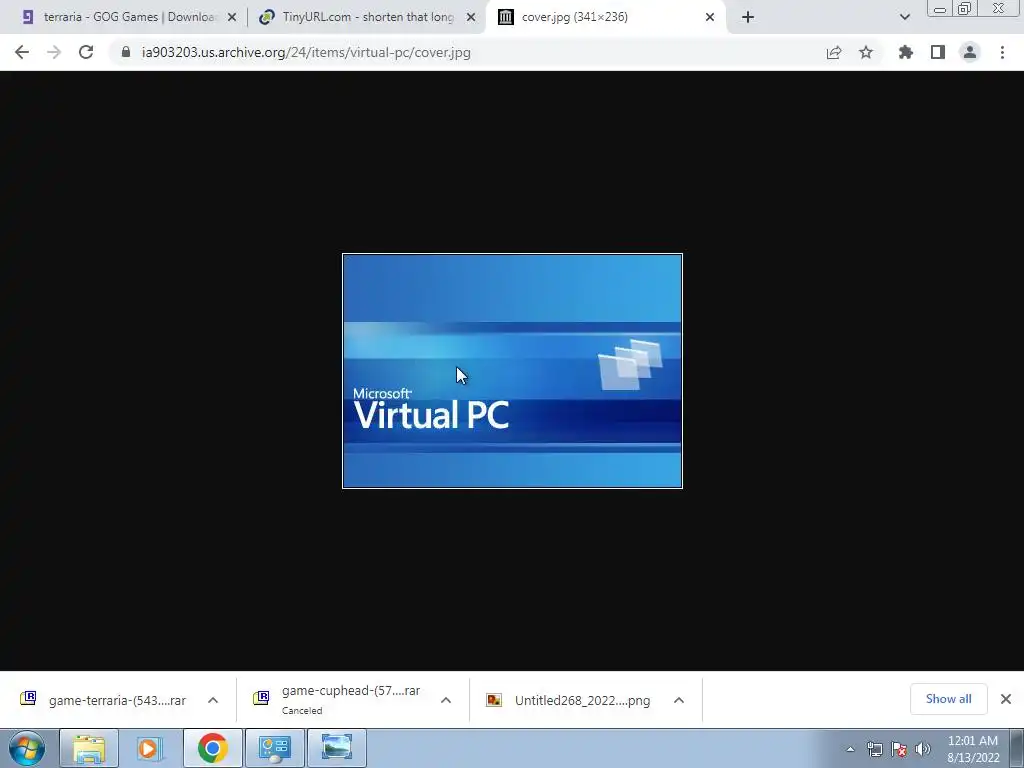1024x768 pixels.
Task: Launch Windows Media Player from taskbar
Action: [x=150, y=748]
